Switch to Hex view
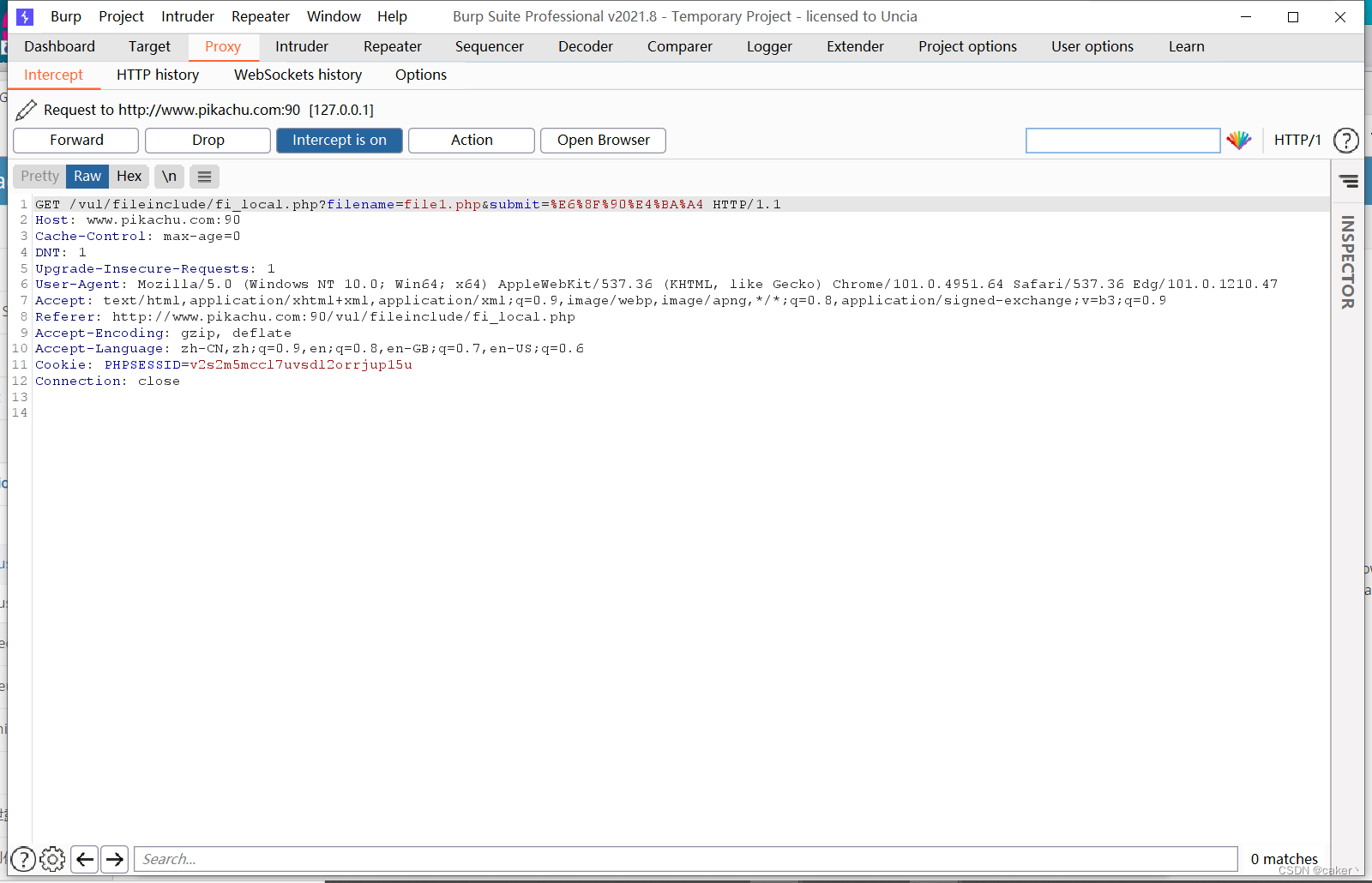This screenshot has height=883, width=1372. (x=129, y=176)
